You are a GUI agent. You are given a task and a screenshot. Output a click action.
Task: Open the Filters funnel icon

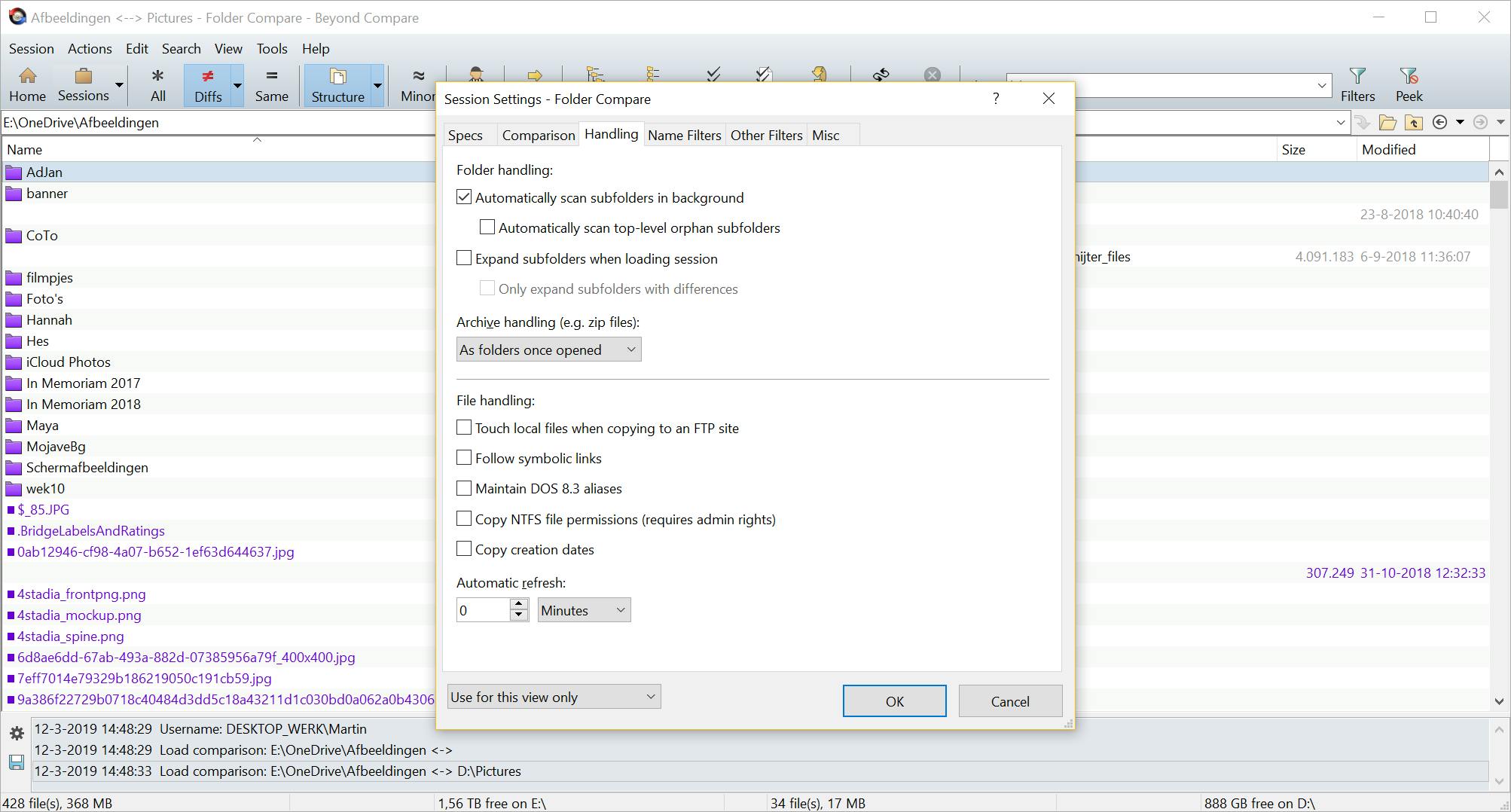(x=1357, y=84)
